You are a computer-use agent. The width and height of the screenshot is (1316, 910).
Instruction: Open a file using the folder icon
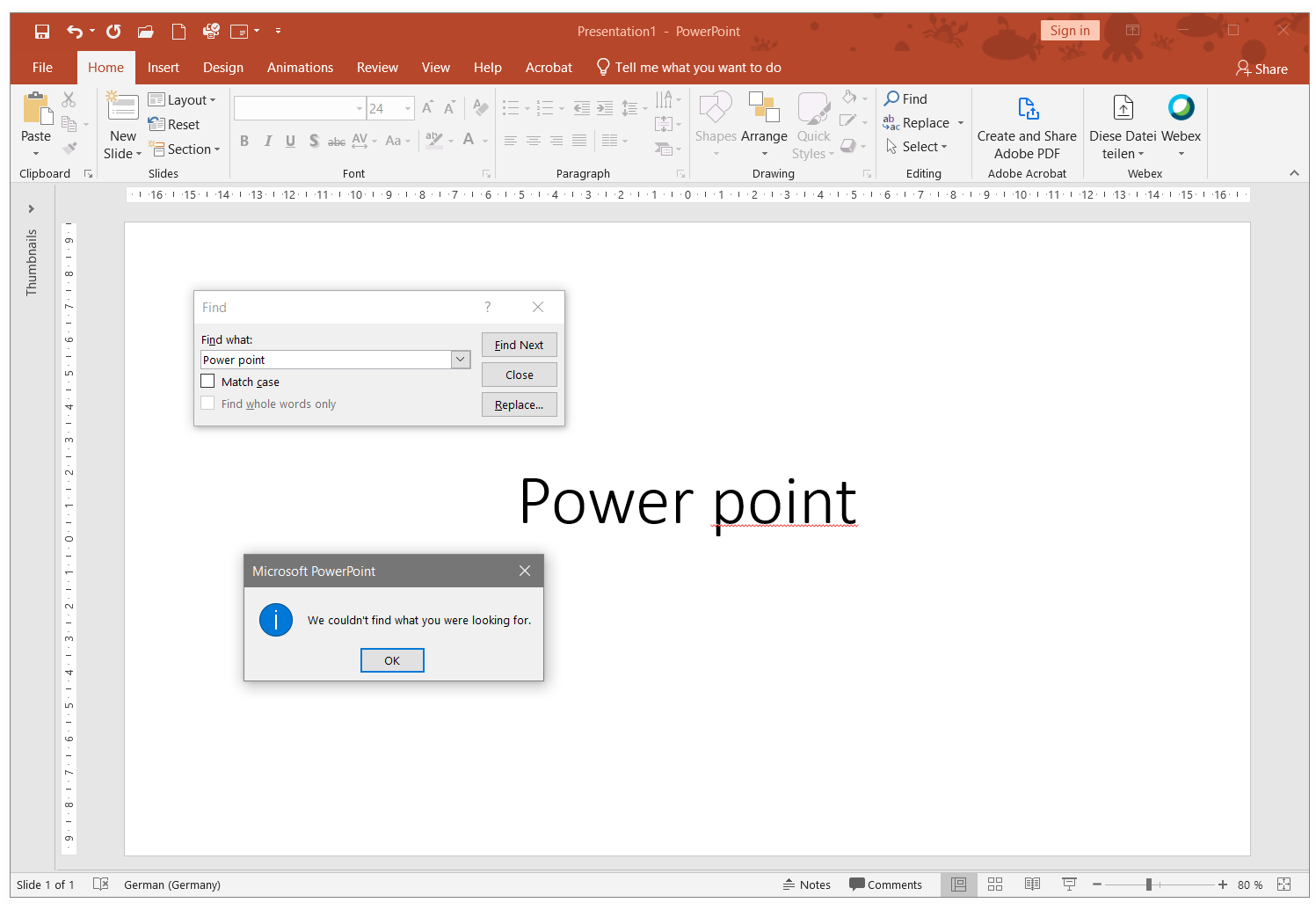[146, 32]
